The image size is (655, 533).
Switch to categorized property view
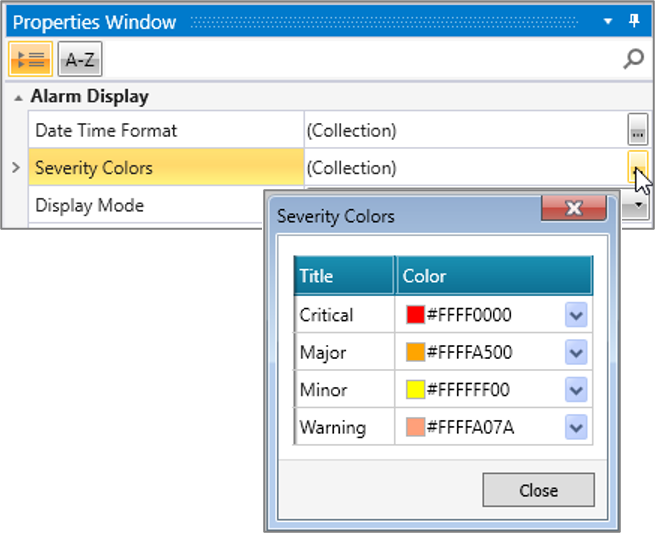point(30,60)
